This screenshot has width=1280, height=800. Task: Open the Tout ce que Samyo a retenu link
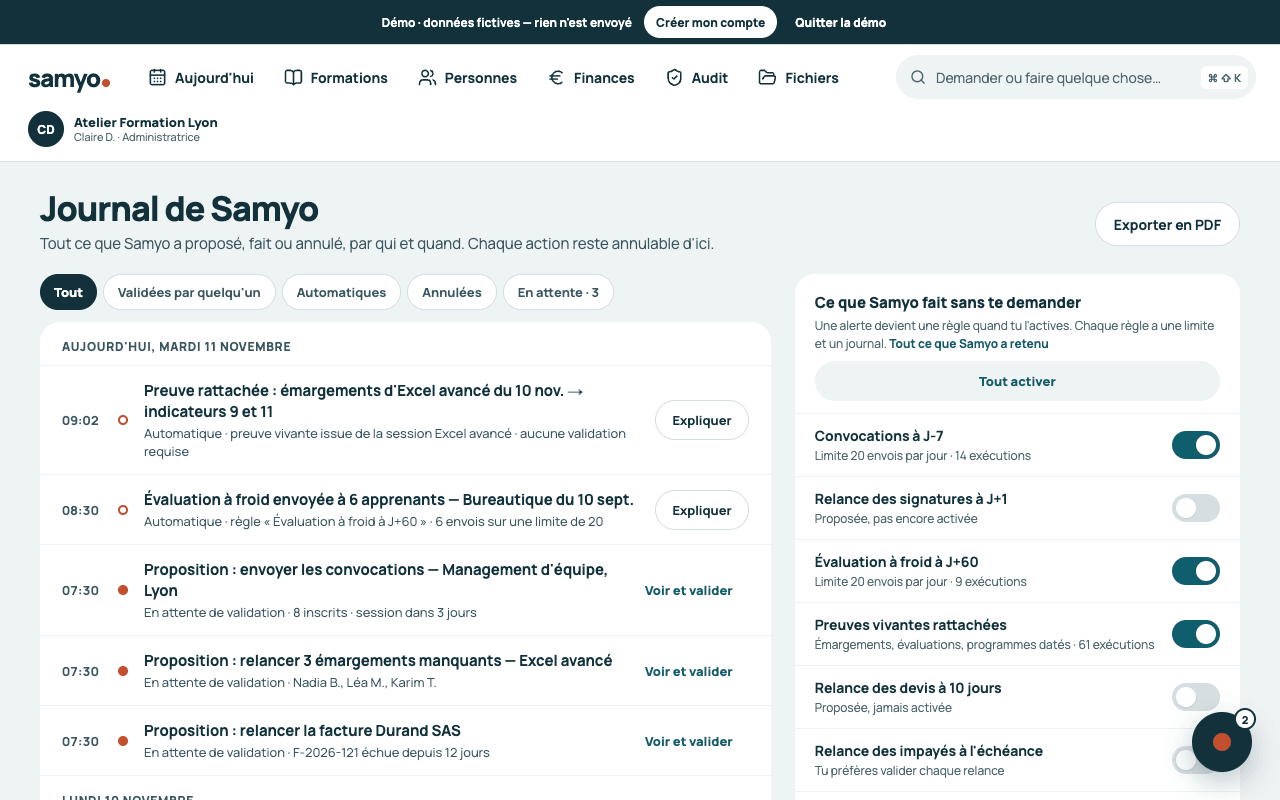click(x=969, y=343)
